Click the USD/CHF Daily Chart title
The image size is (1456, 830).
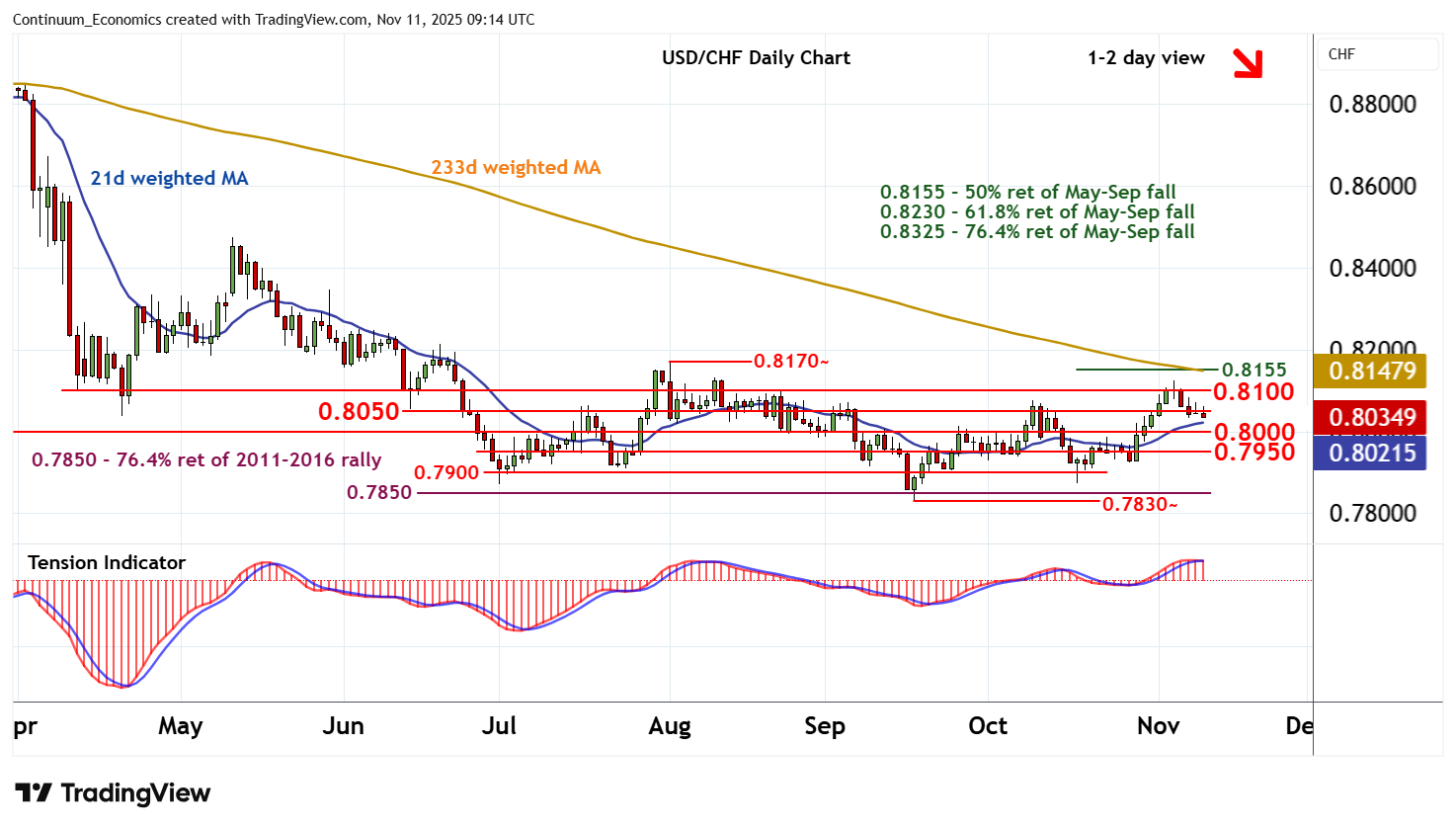point(756,57)
